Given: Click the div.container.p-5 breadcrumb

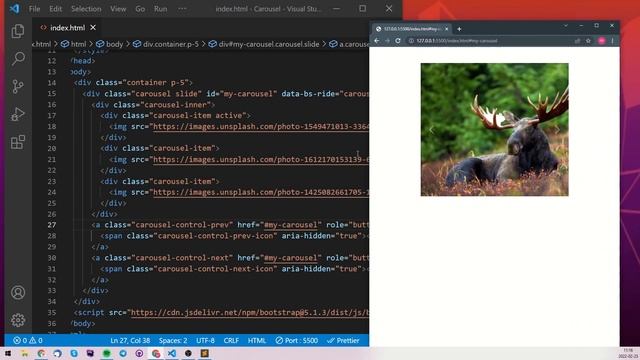Looking at the screenshot, I should tap(166, 44).
